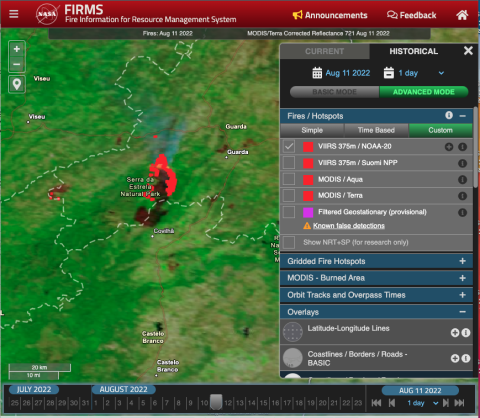The width and height of the screenshot is (480, 418).
Task: Open the timeline 1 day step dropdown
Action: 422,403
